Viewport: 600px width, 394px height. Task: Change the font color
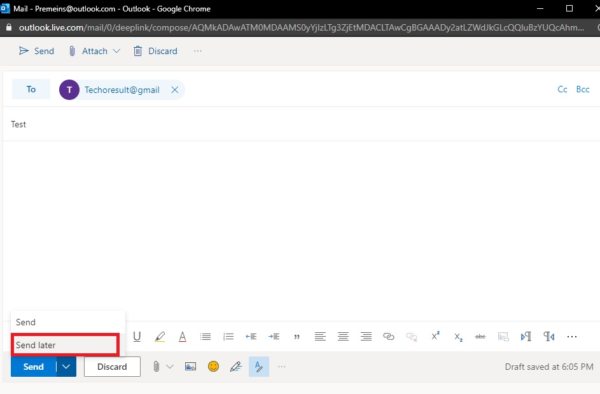[183, 337]
